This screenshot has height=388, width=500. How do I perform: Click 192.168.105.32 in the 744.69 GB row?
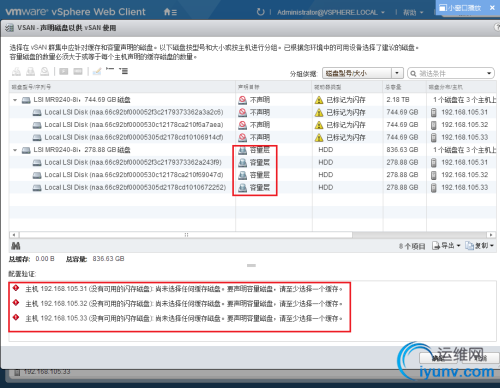point(465,125)
